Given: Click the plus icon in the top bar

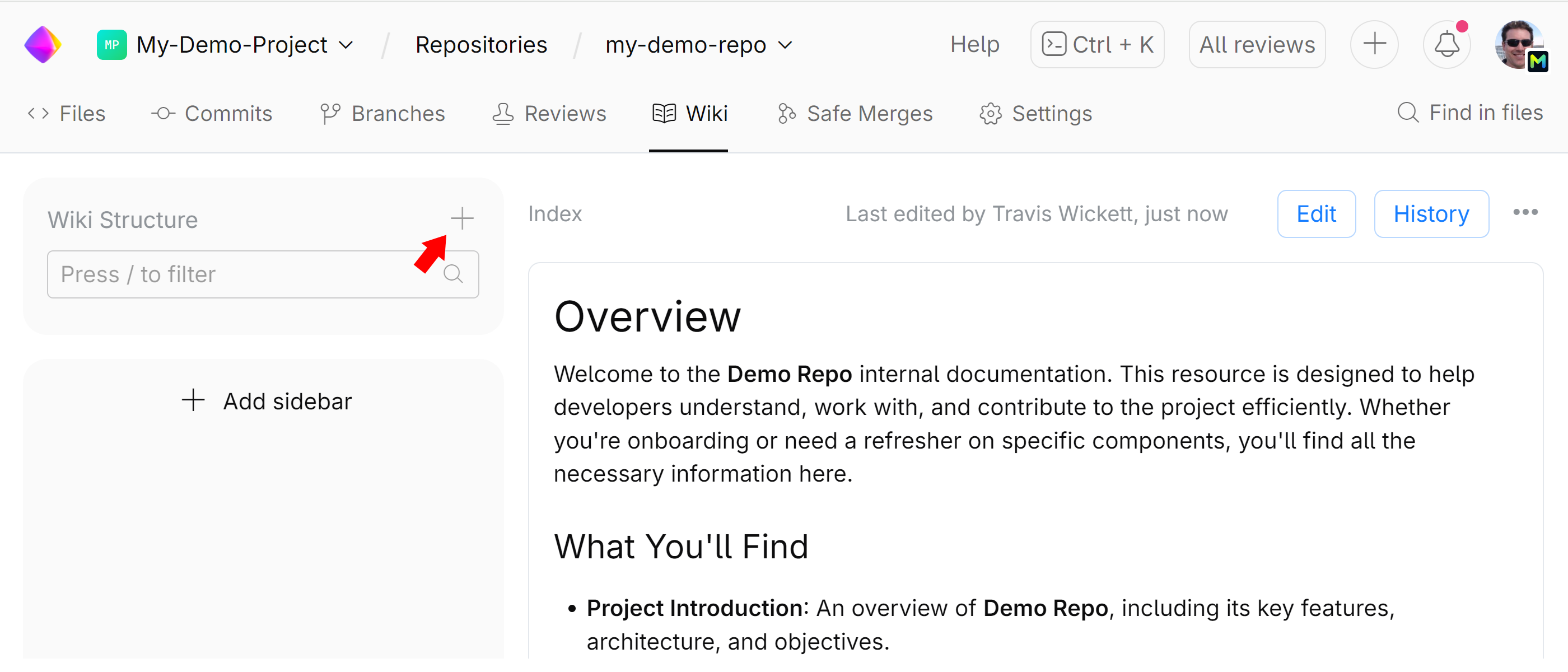Looking at the screenshot, I should coord(1374,44).
